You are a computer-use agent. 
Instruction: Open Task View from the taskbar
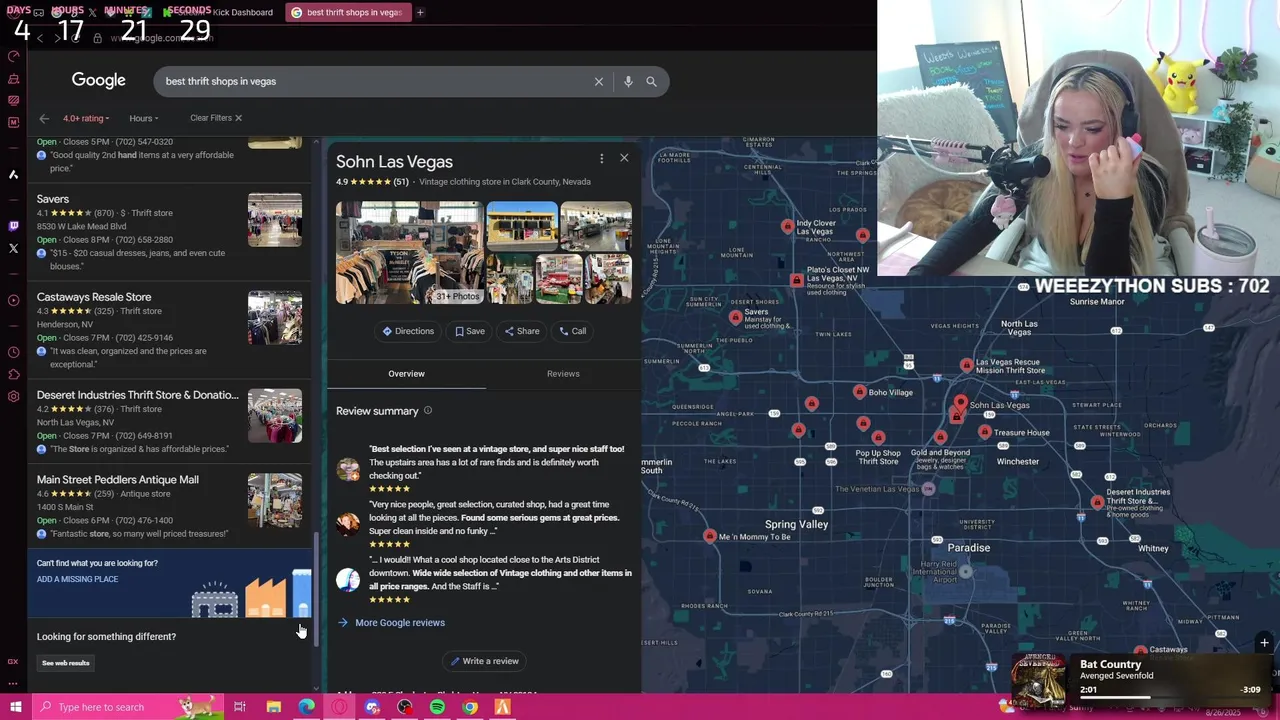(x=240, y=707)
